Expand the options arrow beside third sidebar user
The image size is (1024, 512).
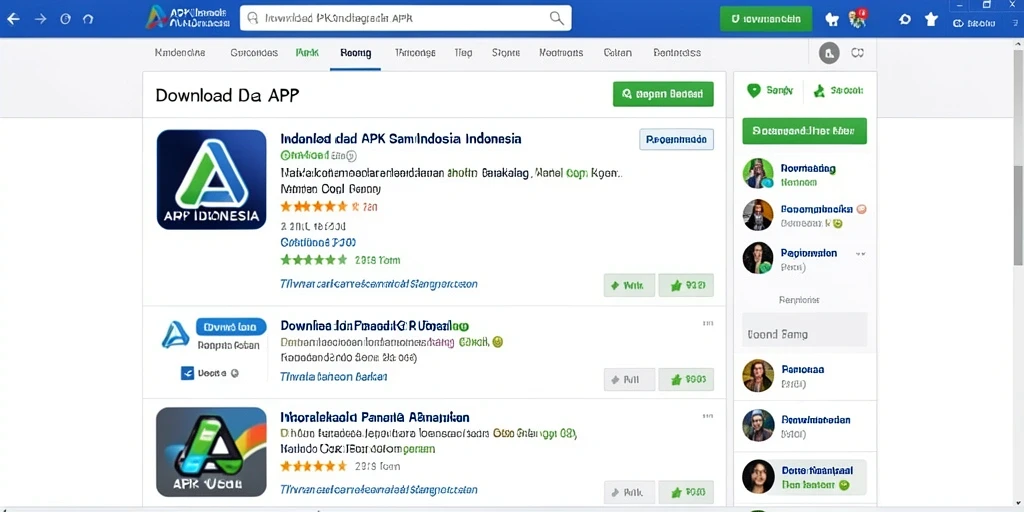tap(860, 253)
